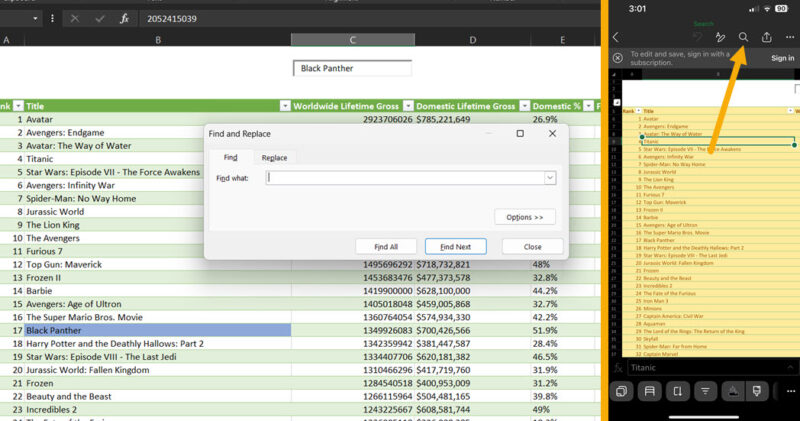The image size is (800, 421).
Task: Close Find and Replace with the X
Action: coord(553,134)
